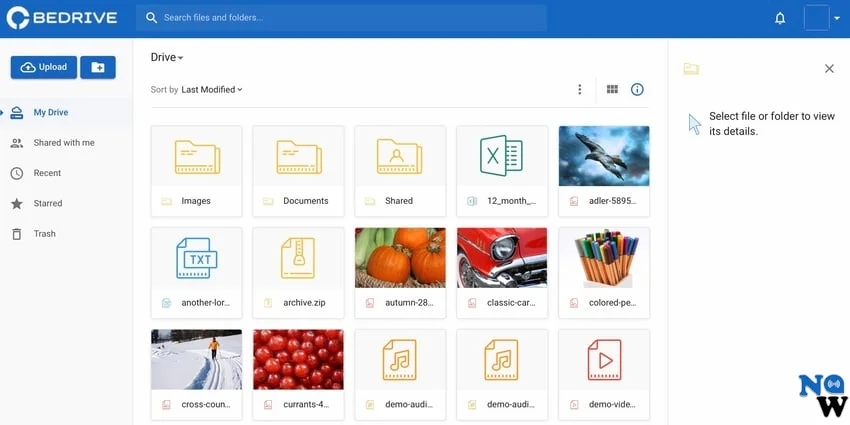
Task: Toggle the details info panel
Action: coord(637,90)
